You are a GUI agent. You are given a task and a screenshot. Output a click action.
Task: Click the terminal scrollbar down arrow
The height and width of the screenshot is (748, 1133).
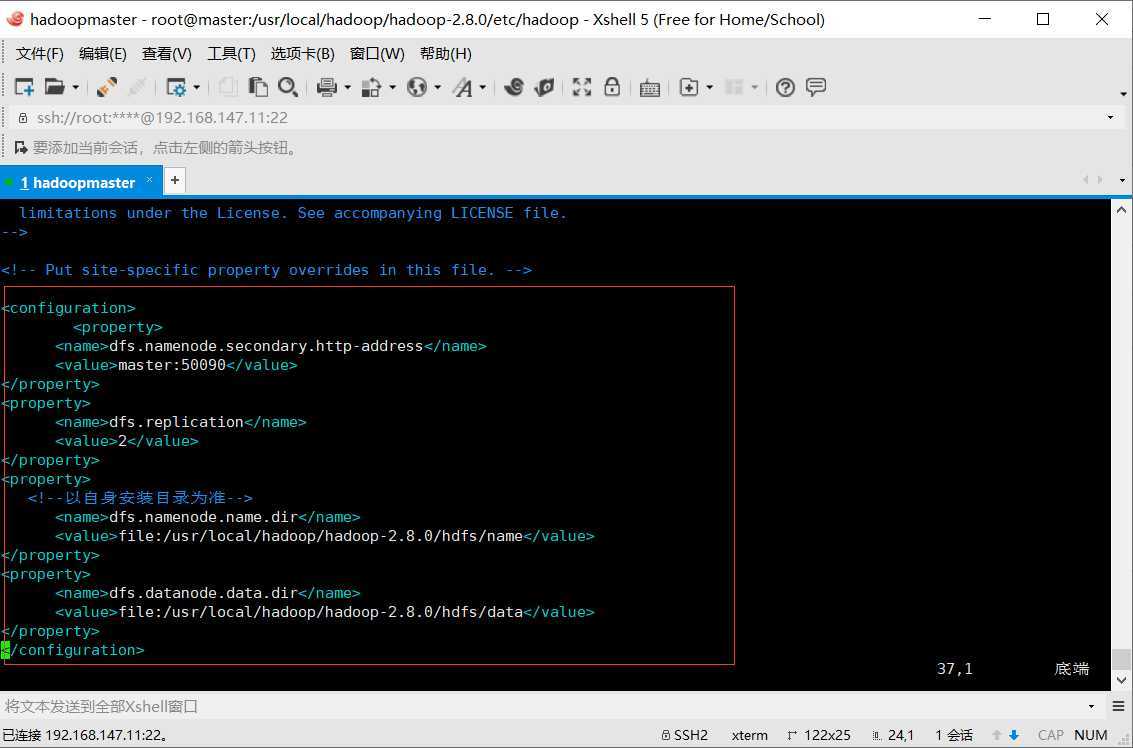coord(1121,680)
